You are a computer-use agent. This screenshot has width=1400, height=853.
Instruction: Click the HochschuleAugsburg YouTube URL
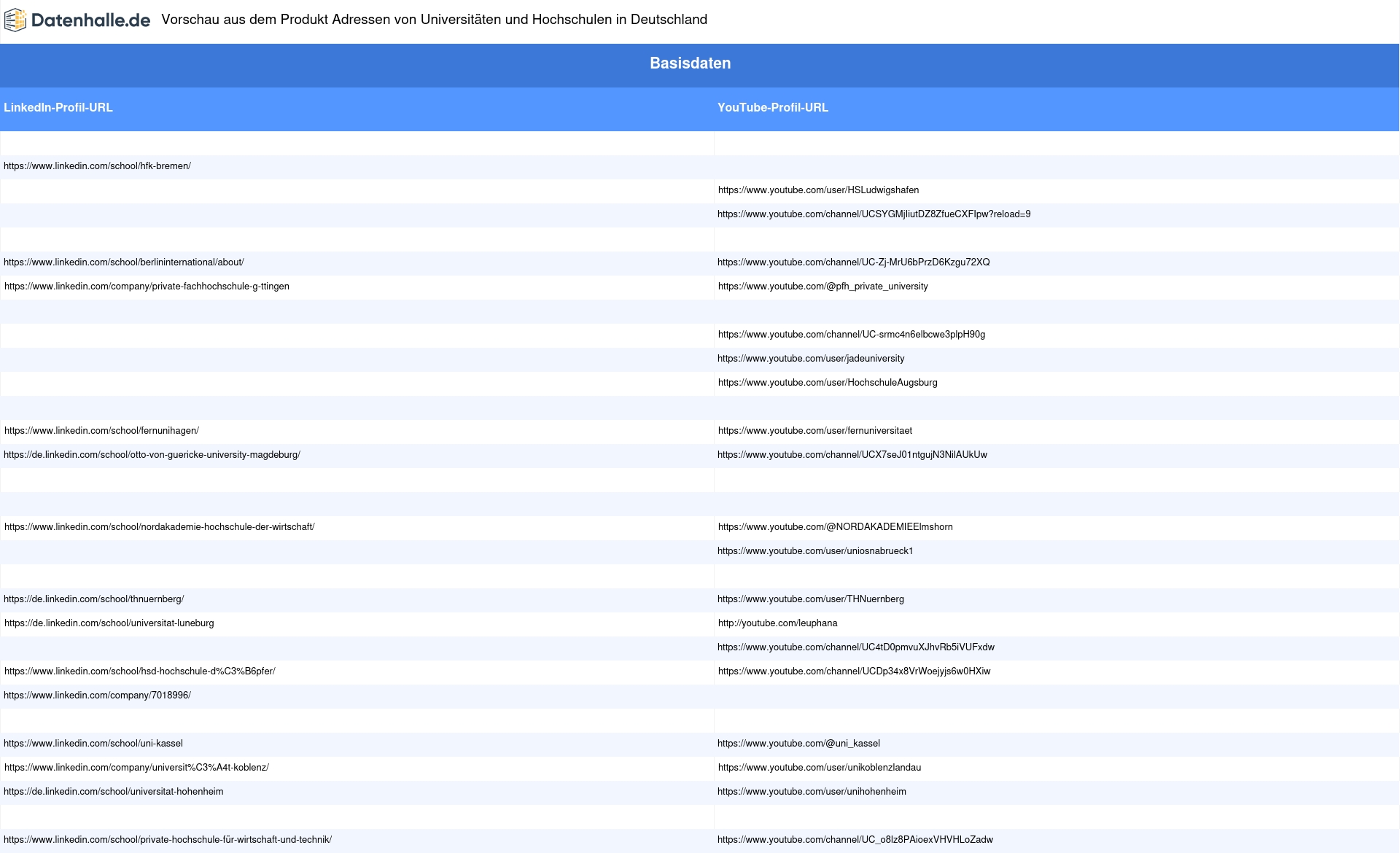pyautogui.click(x=828, y=383)
